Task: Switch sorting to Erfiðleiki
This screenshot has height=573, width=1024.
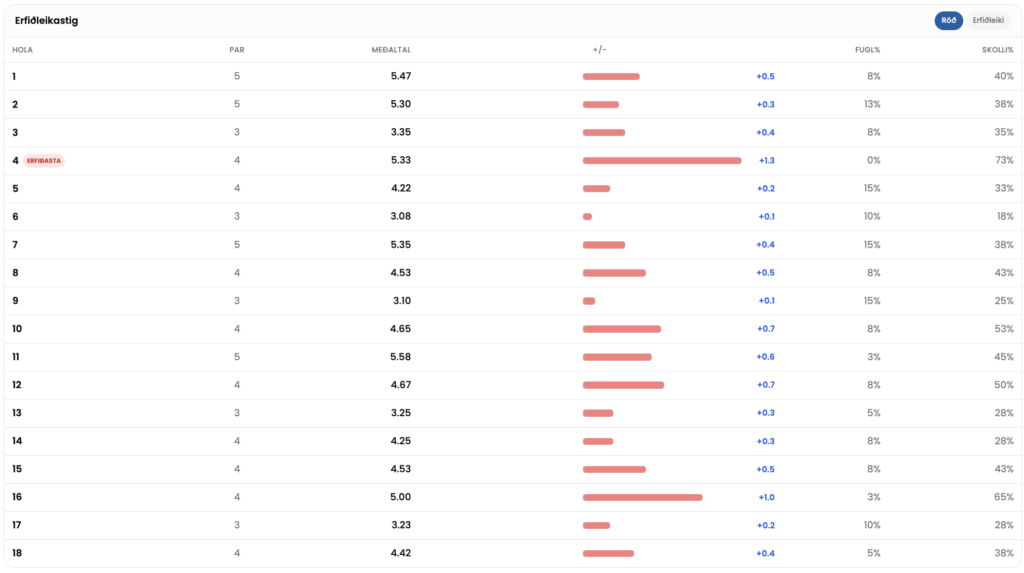Action: pos(988,20)
